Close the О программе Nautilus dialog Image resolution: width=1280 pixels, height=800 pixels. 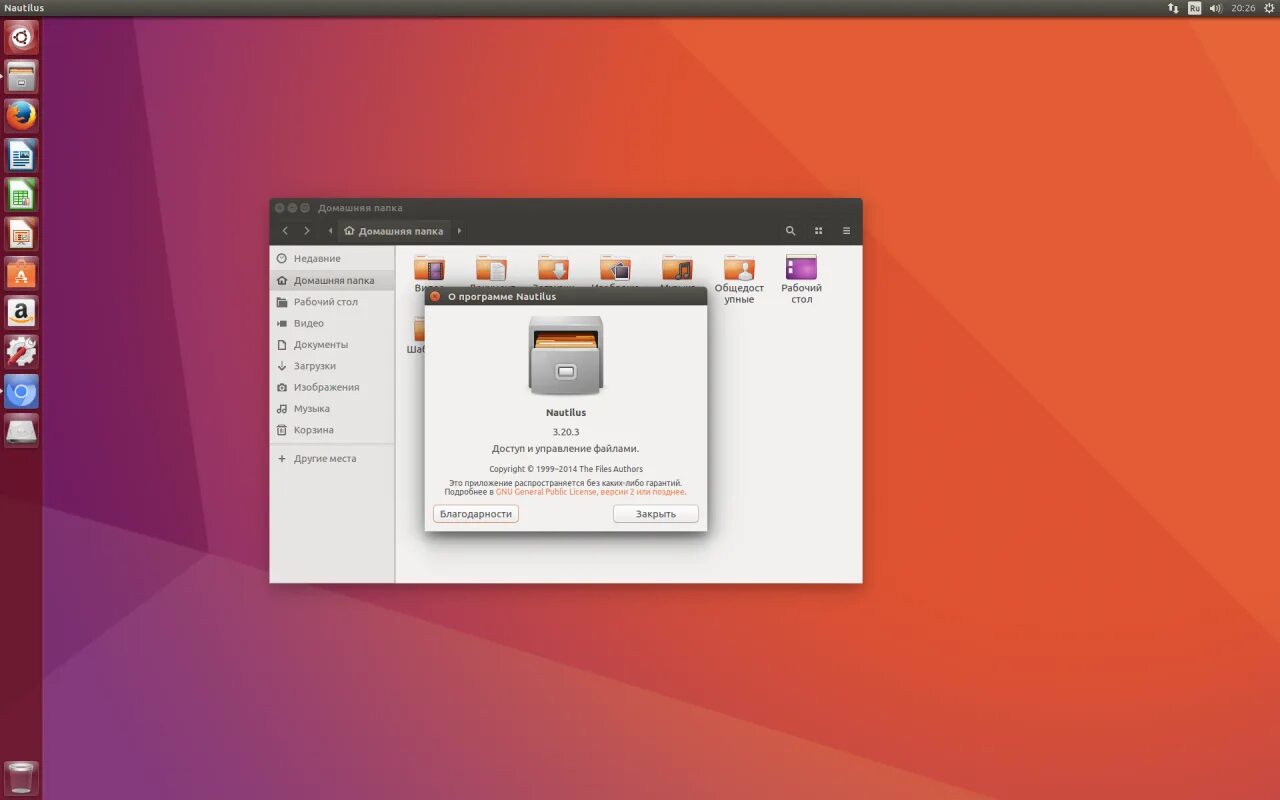[435, 296]
